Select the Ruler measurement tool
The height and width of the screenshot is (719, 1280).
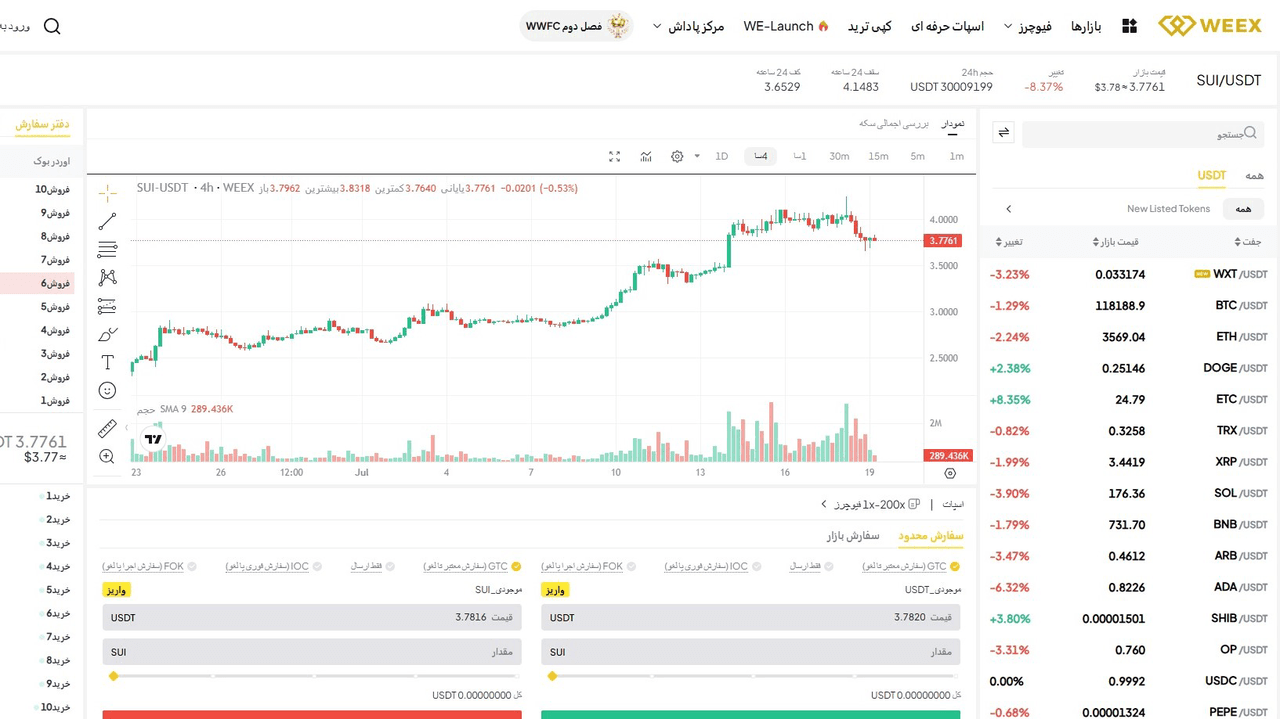click(x=107, y=429)
